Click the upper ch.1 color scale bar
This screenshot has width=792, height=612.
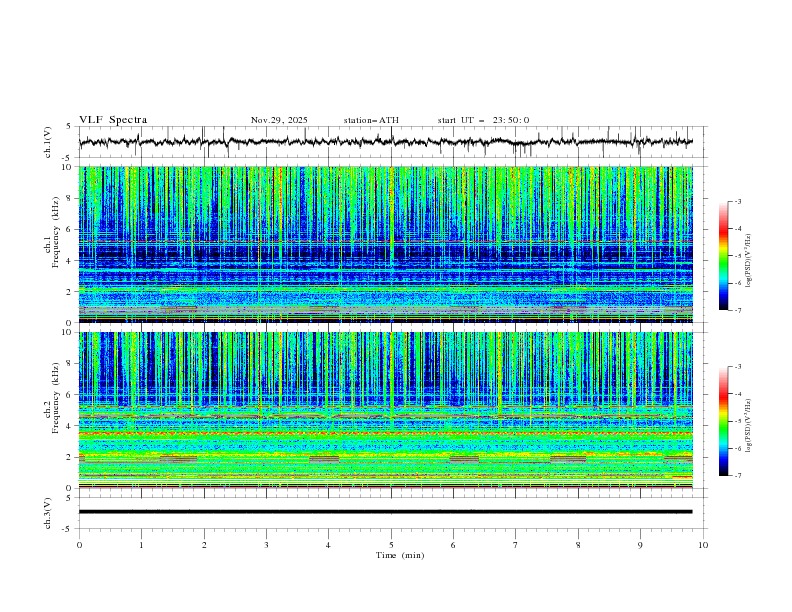723,256
